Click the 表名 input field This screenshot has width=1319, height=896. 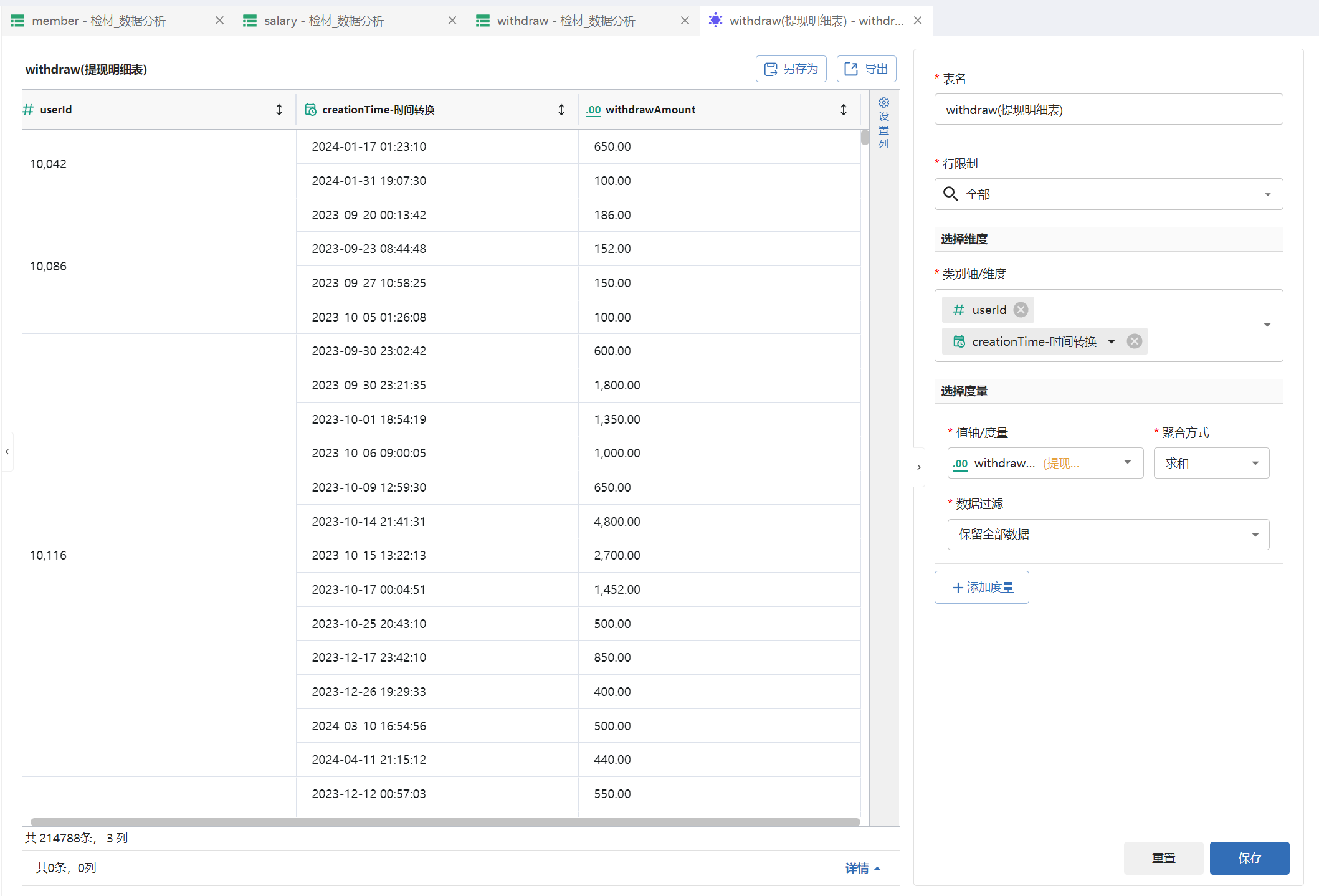pyautogui.click(x=1108, y=110)
